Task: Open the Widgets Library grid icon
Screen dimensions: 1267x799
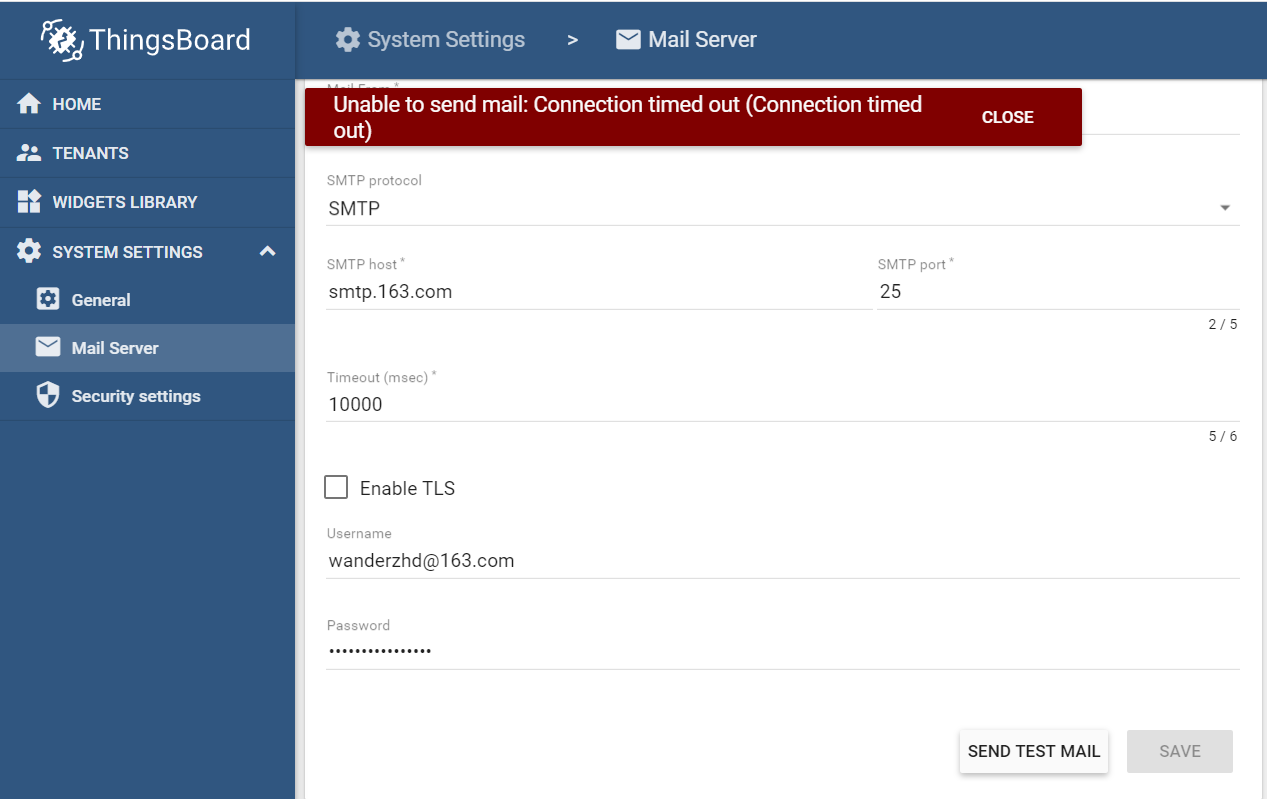Action: tap(27, 201)
